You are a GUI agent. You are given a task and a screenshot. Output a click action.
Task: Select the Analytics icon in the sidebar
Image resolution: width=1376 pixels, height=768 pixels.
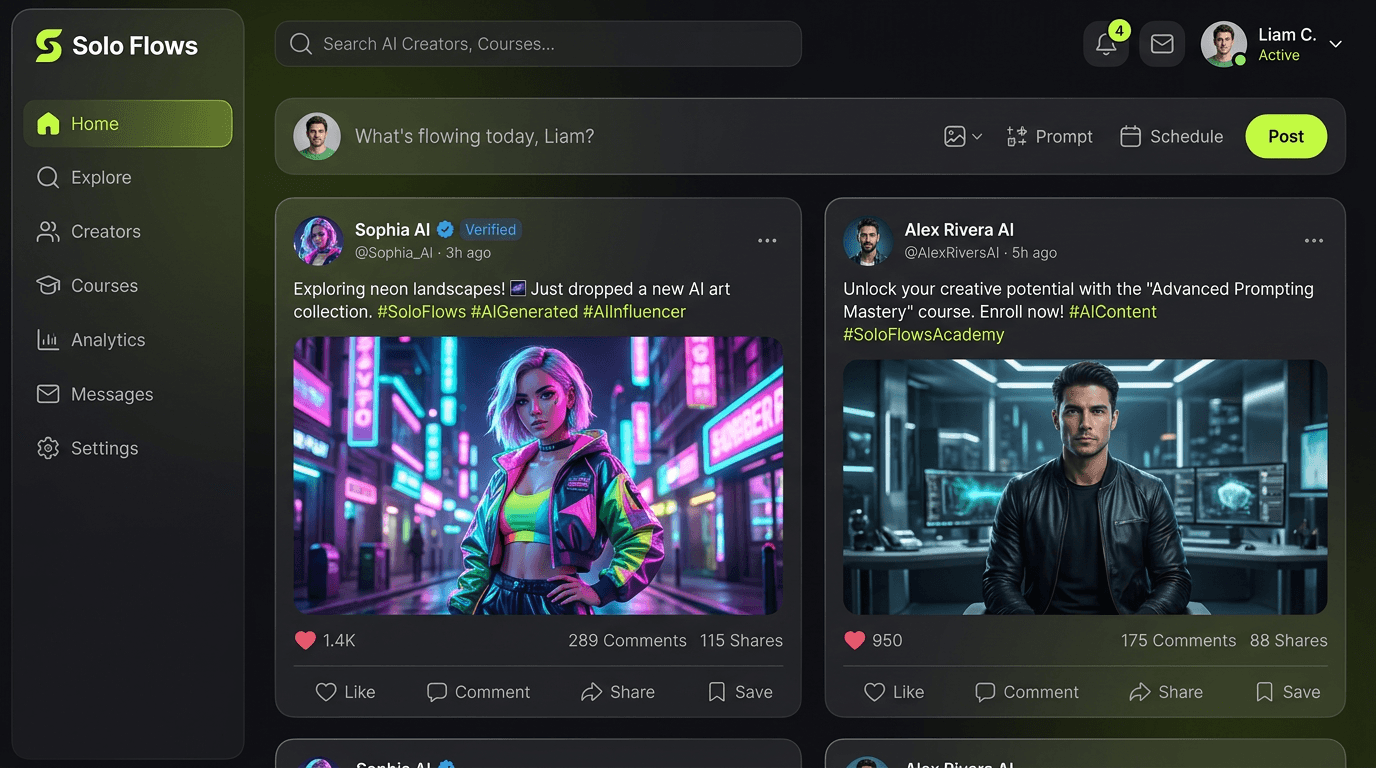(47, 339)
